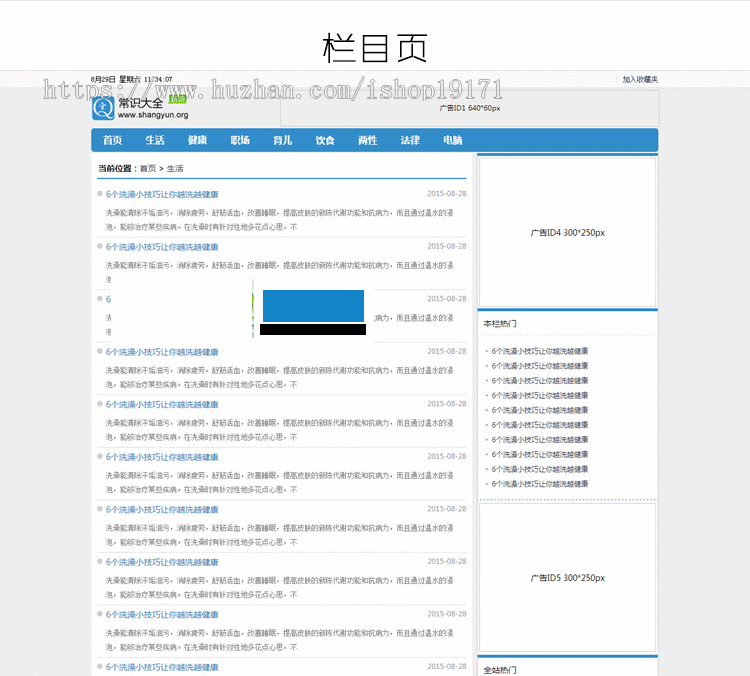Click the 本栏热门 section heading
The image size is (750, 676).
(x=500, y=323)
